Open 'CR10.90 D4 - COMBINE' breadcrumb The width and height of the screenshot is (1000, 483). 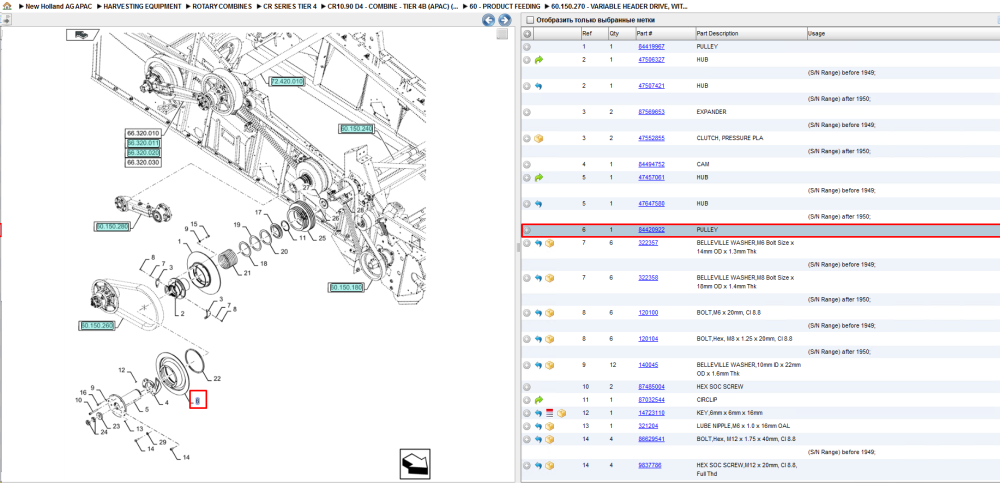tap(392, 6)
